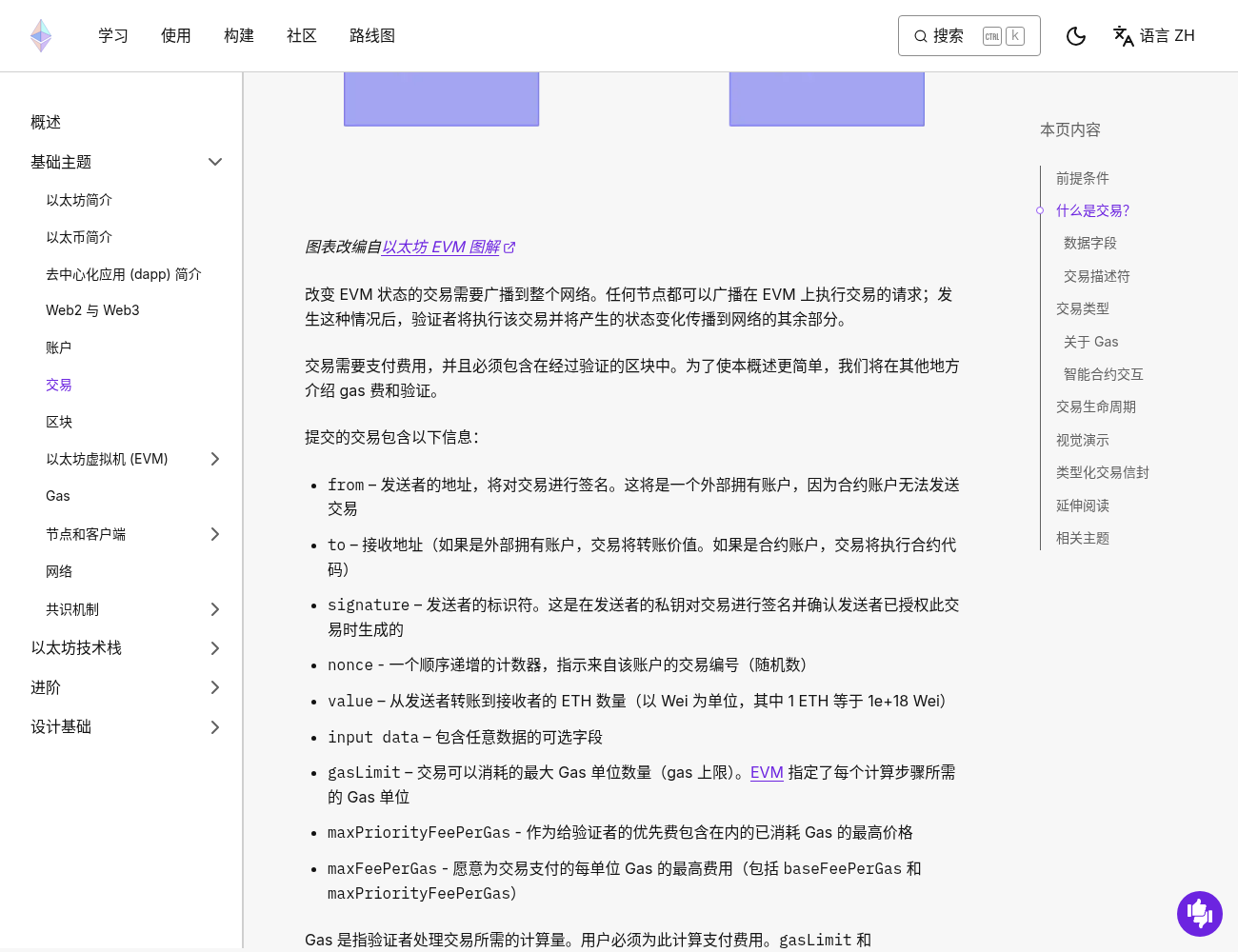Open the 学习 top menu

pos(113,36)
